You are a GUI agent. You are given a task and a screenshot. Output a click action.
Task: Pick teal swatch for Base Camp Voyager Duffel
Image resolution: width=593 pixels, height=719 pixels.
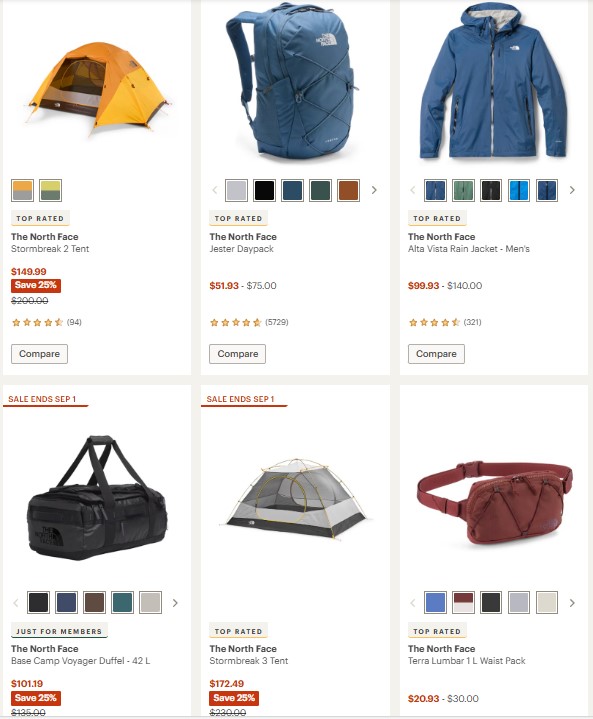122,603
